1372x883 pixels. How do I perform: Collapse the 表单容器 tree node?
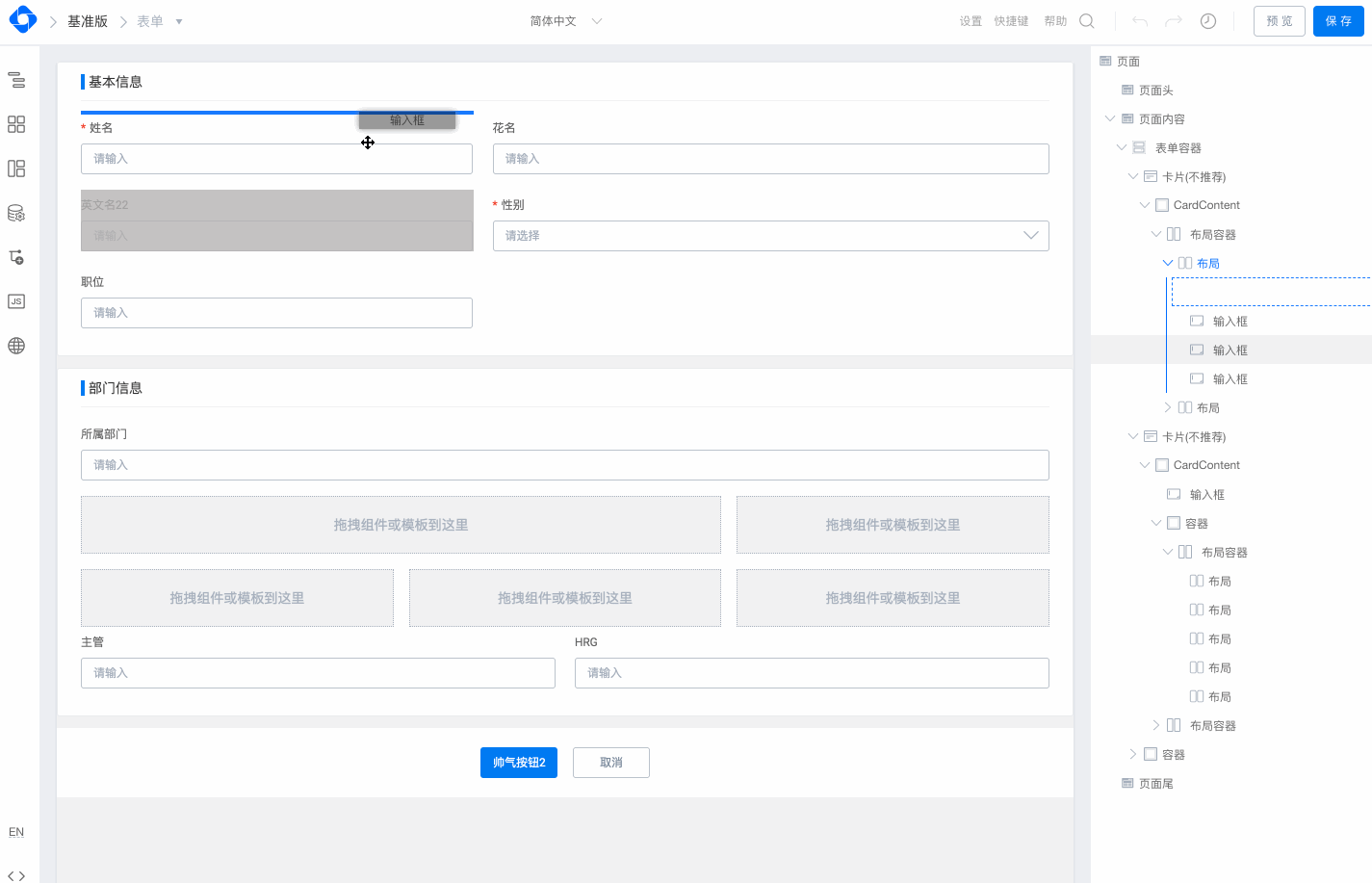(1122, 148)
